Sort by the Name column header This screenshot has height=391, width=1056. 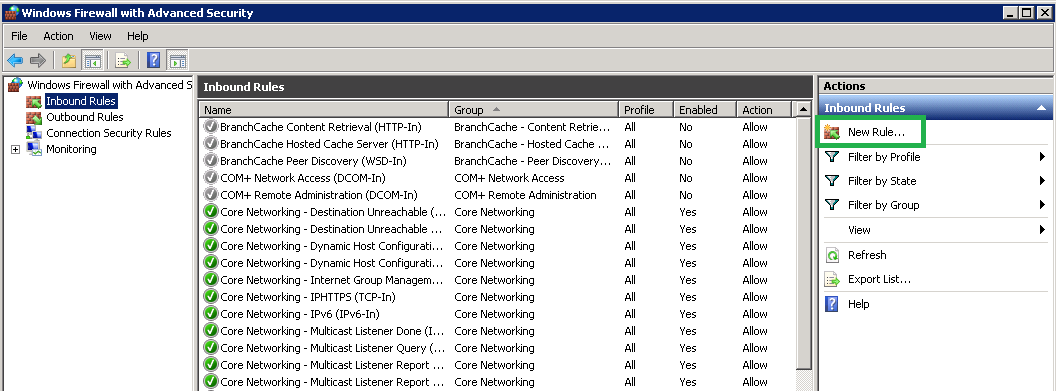(x=324, y=110)
